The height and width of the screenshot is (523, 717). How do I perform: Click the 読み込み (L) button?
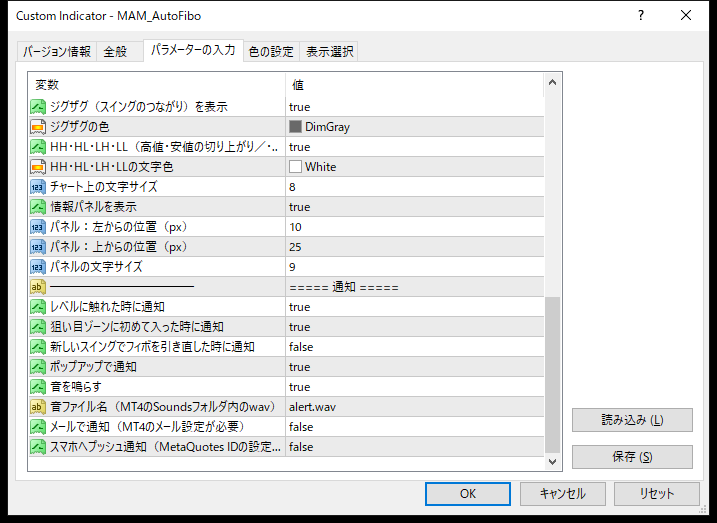632,420
